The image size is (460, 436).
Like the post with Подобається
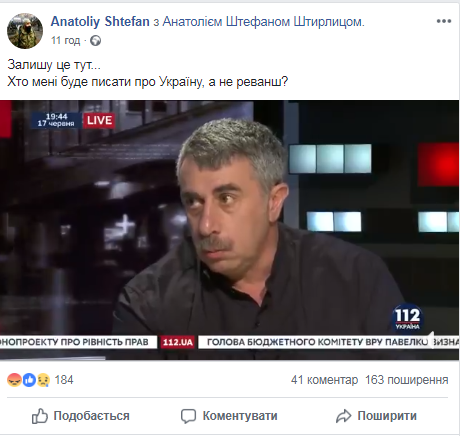(x=81, y=416)
